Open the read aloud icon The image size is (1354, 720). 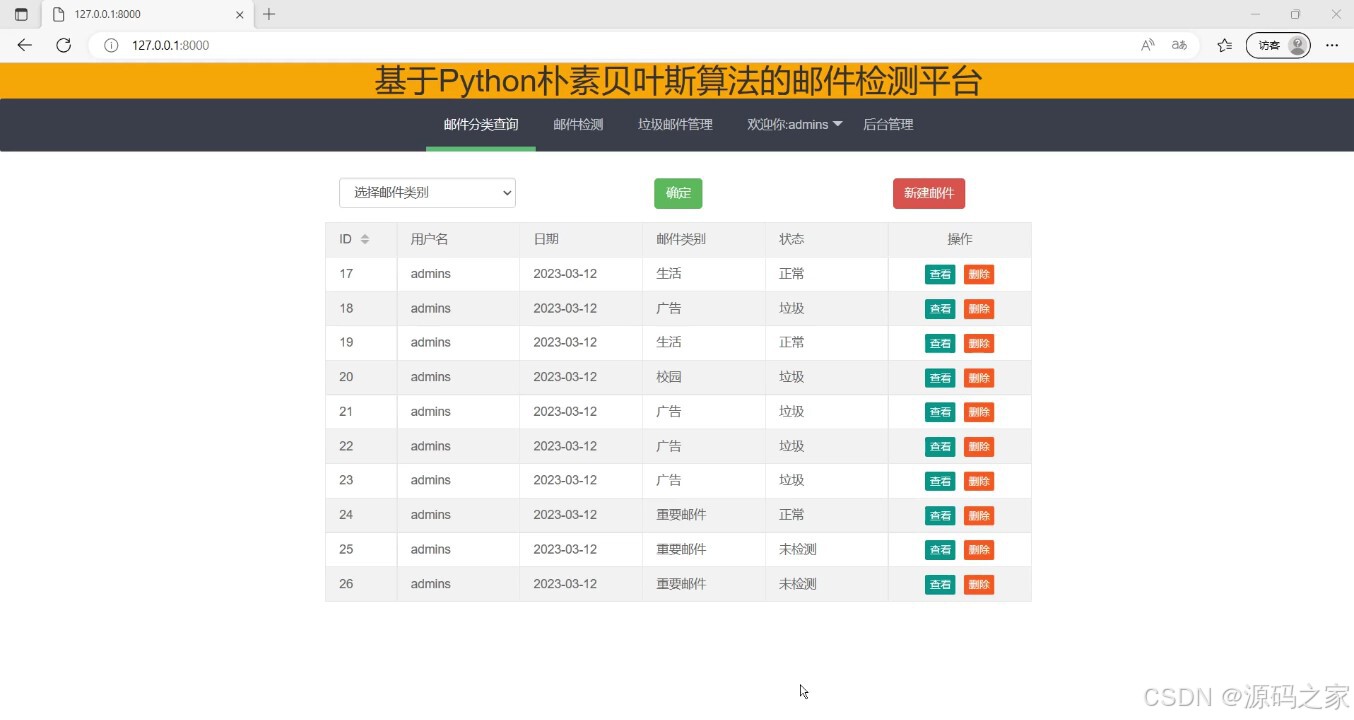pyautogui.click(x=1148, y=45)
